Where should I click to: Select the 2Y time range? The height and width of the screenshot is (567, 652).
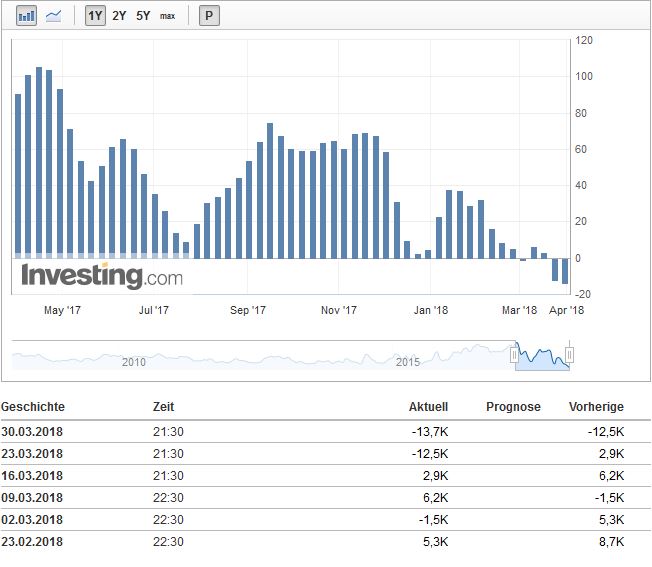(x=120, y=16)
